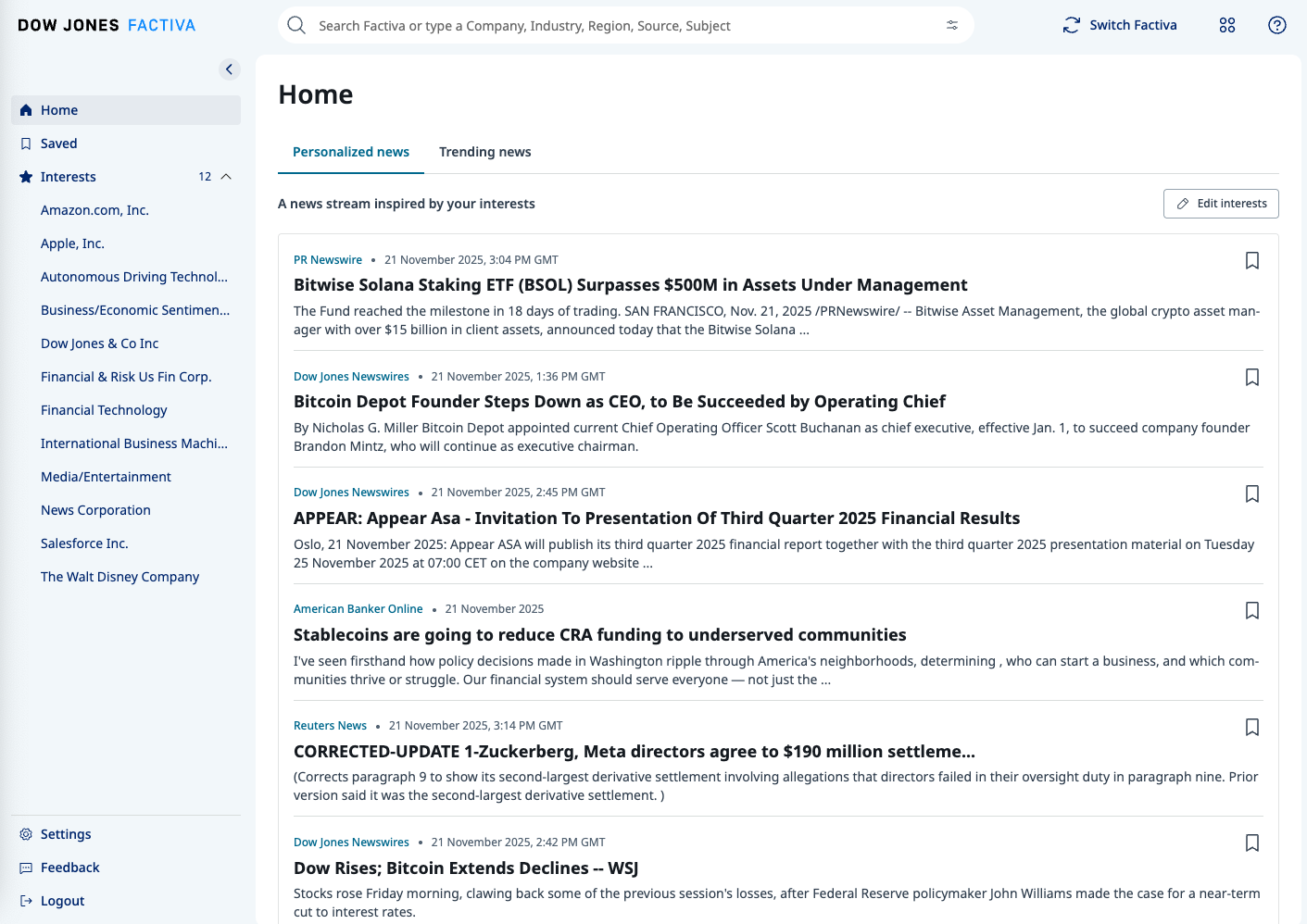Click PR Newswire source link

click(328, 260)
